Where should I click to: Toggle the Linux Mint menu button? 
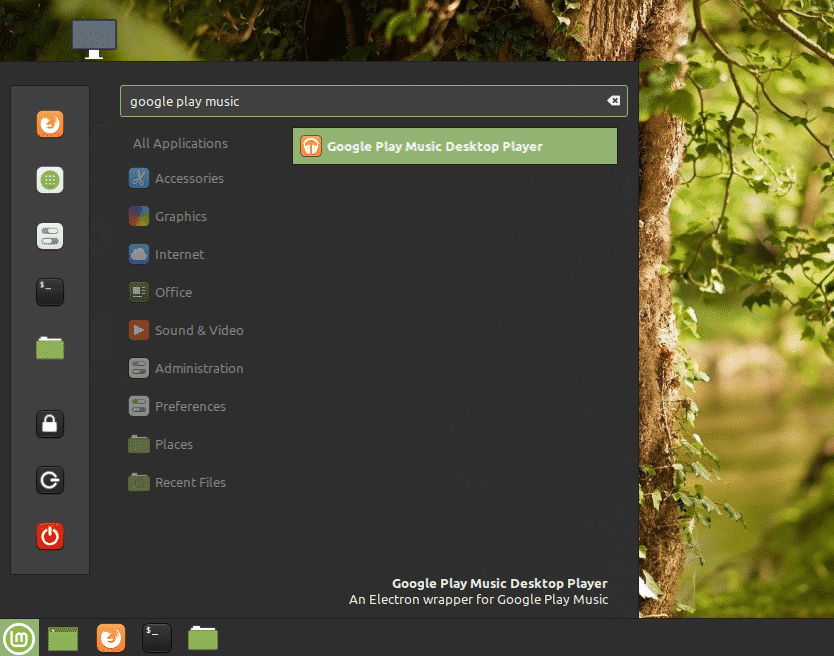coord(19,638)
